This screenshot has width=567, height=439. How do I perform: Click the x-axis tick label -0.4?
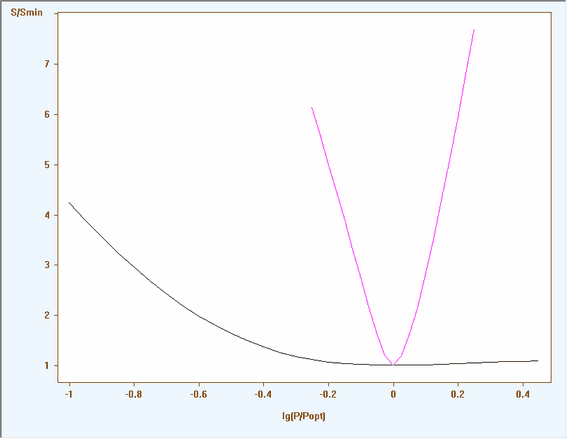(x=263, y=394)
